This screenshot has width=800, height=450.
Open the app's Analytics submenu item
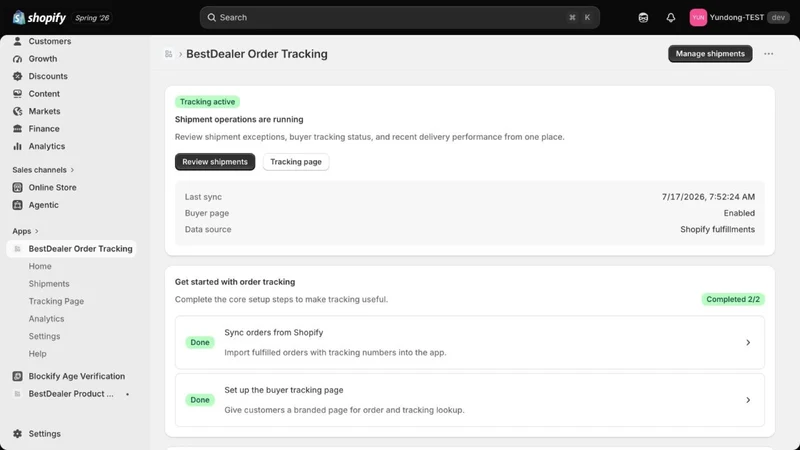pyautogui.click(x=46, y=319)
